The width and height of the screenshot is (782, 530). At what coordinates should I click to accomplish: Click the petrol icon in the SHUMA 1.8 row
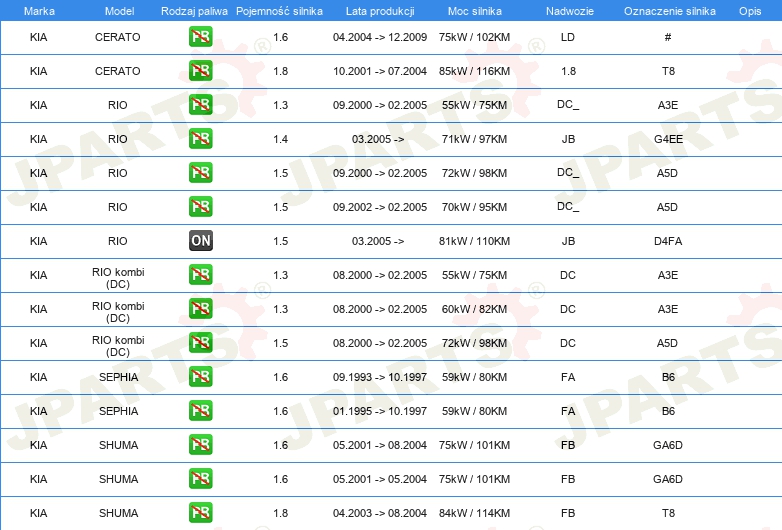coord(200,513)
